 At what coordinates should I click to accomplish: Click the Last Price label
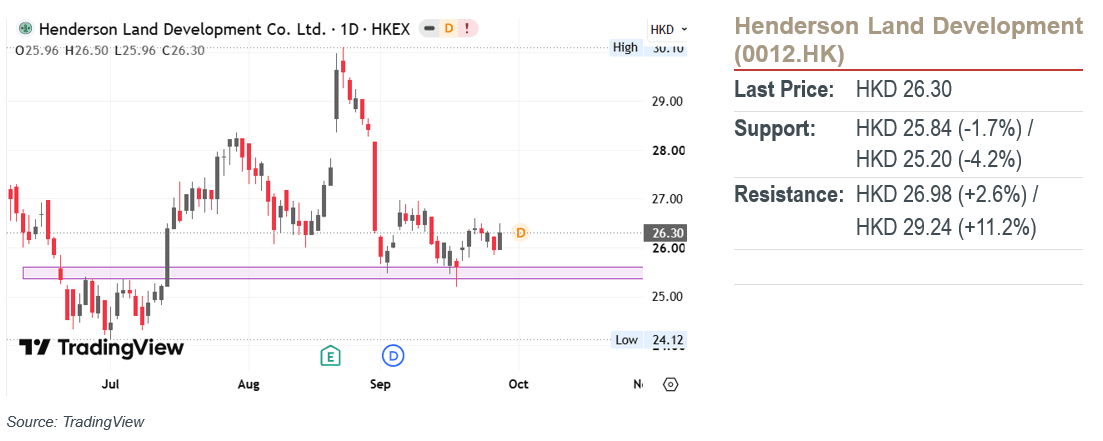784,90
